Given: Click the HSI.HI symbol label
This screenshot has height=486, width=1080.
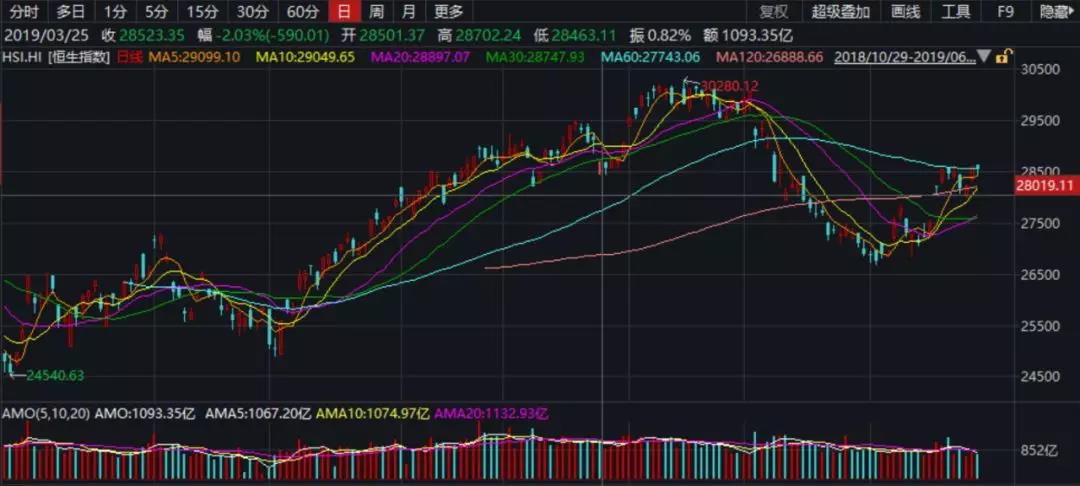Looking at the screenshot, I should tap(23, 57).
